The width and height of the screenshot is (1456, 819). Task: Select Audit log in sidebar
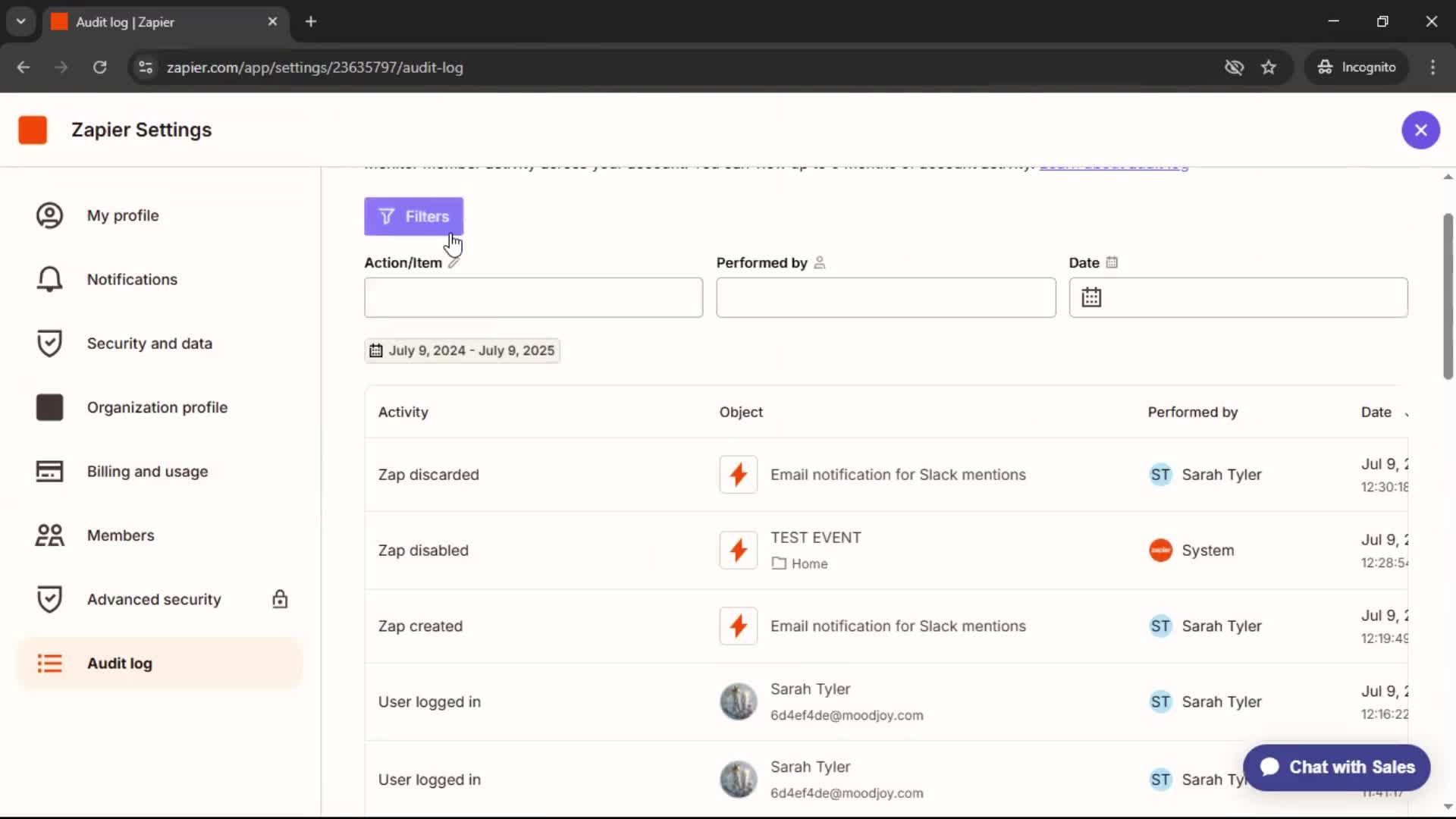[159, 664]
